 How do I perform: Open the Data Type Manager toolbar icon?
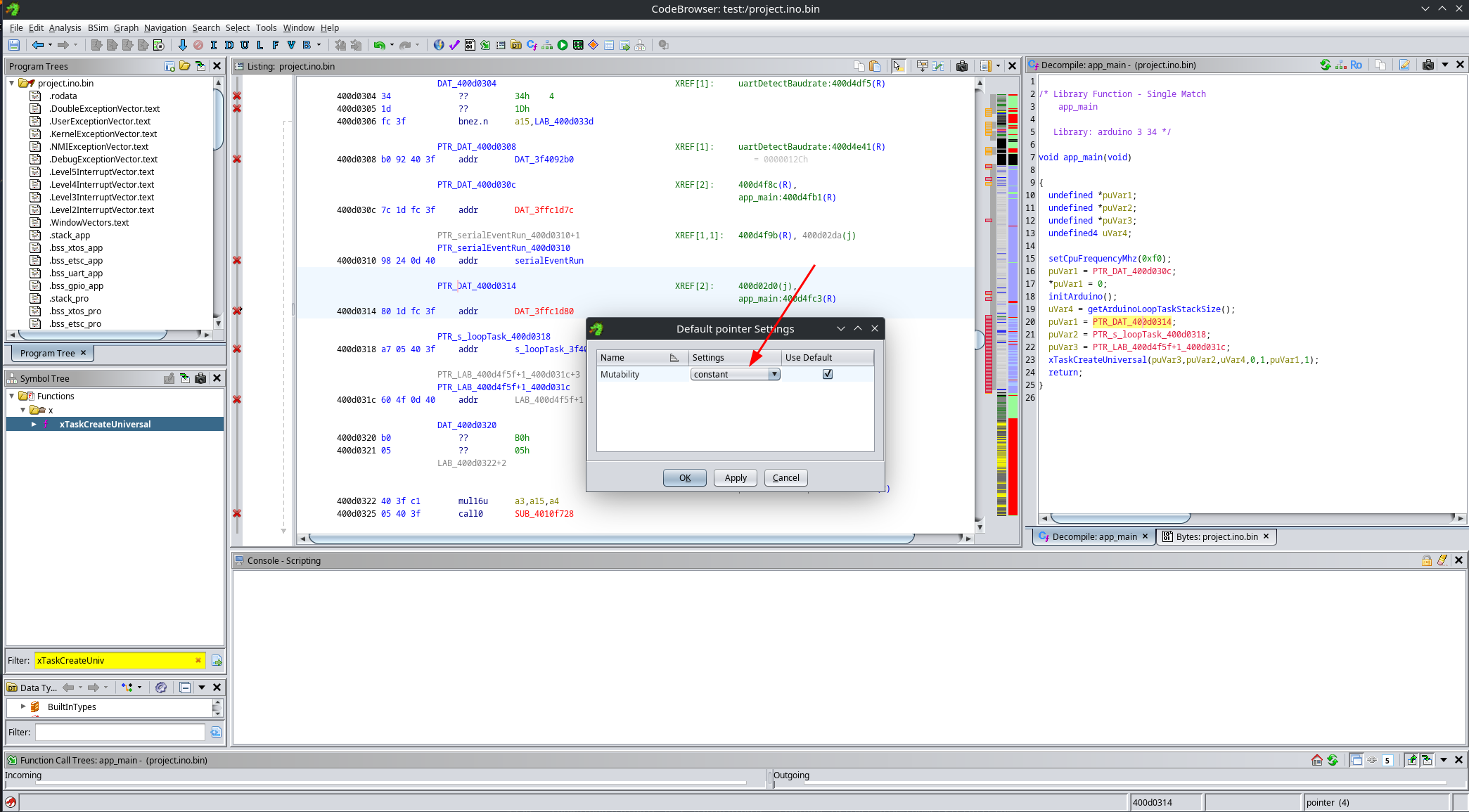point(516,45)
